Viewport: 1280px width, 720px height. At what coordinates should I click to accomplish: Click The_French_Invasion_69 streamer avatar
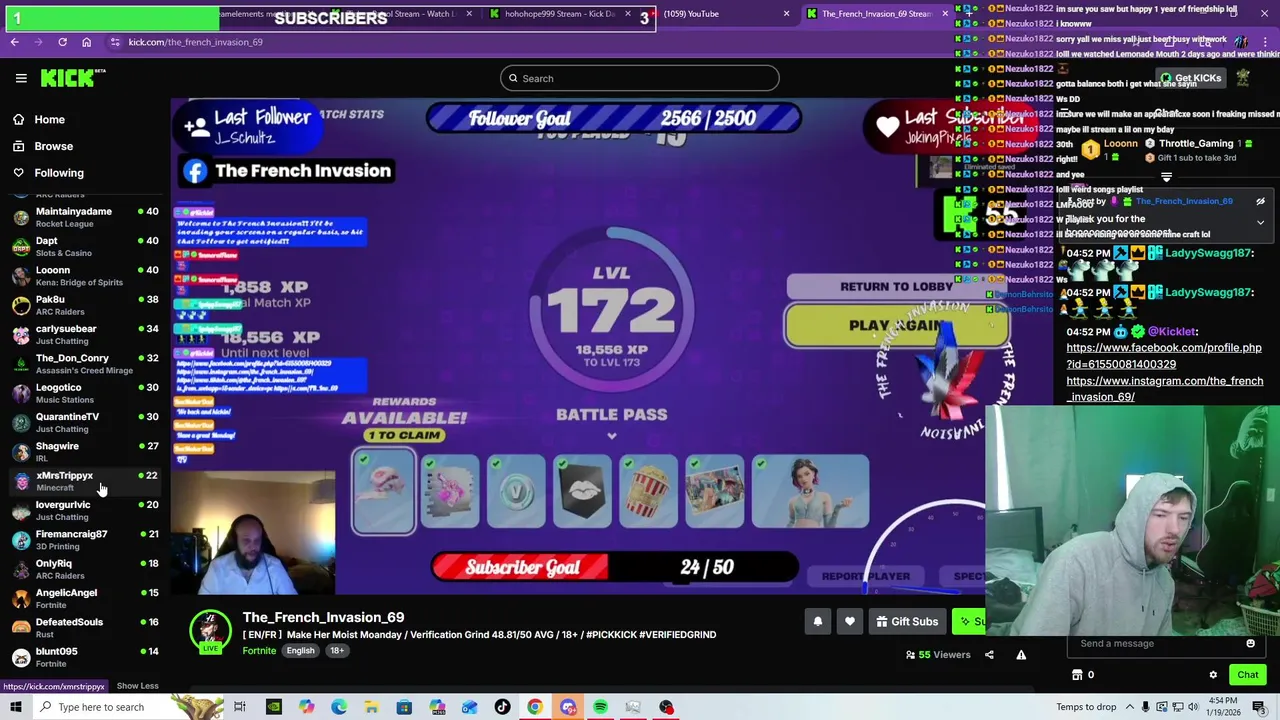click(x=210, y=631)
